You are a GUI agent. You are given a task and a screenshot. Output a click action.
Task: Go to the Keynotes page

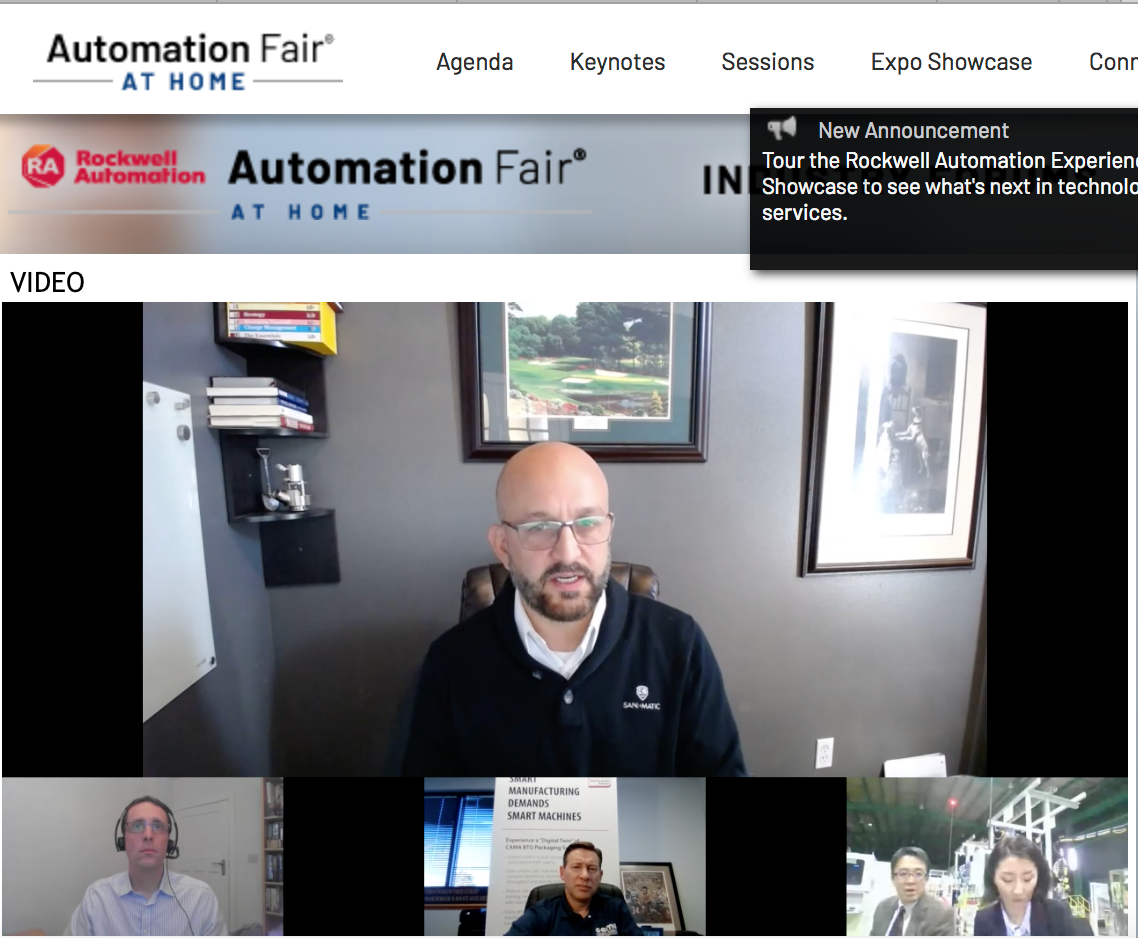pyautogui.click(x=617, y=62)
